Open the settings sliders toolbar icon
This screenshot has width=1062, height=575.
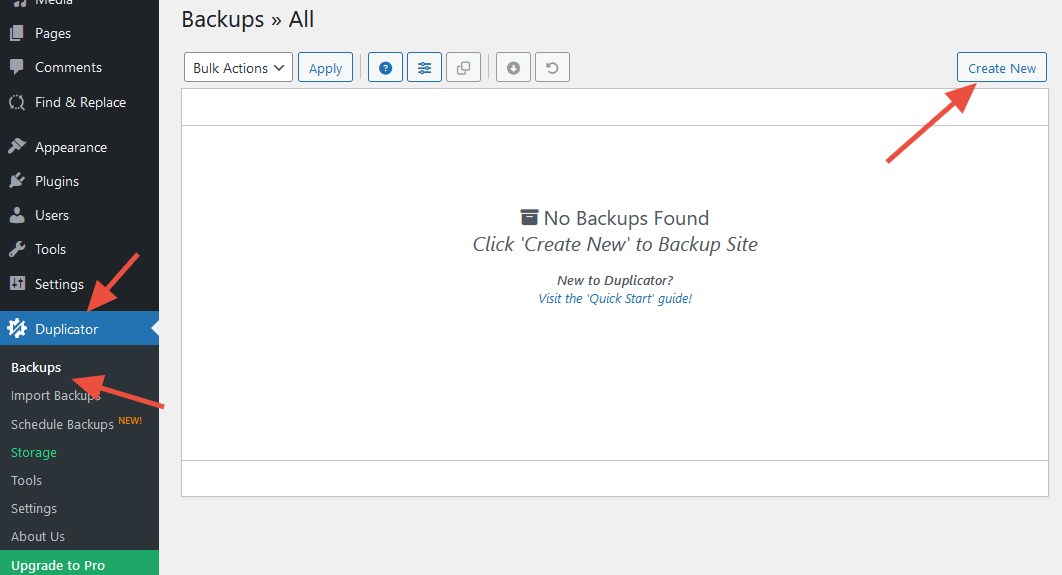tap(425, 68)
